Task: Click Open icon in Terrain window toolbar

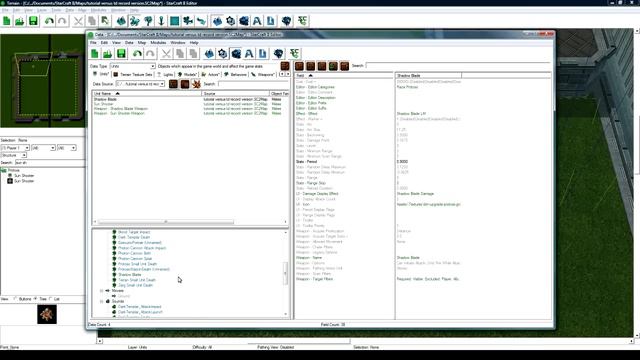Action: 20,21
